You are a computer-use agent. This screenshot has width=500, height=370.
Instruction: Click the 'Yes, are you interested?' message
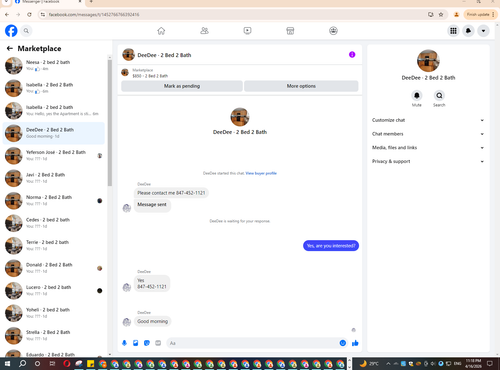(331, 246)
